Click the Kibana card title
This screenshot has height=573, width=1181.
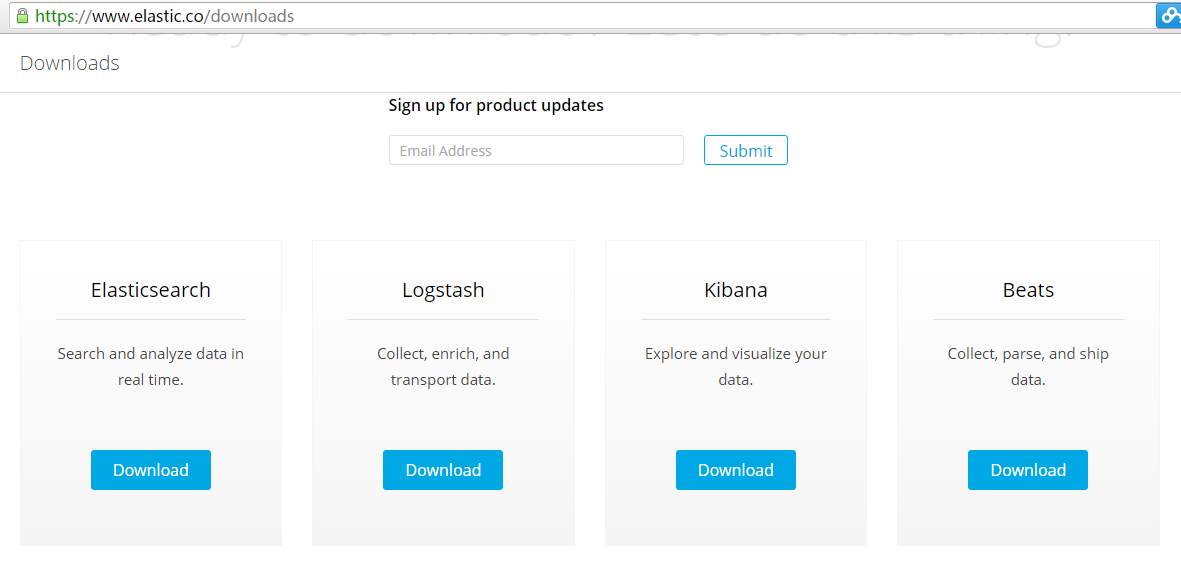pos(736,290)
